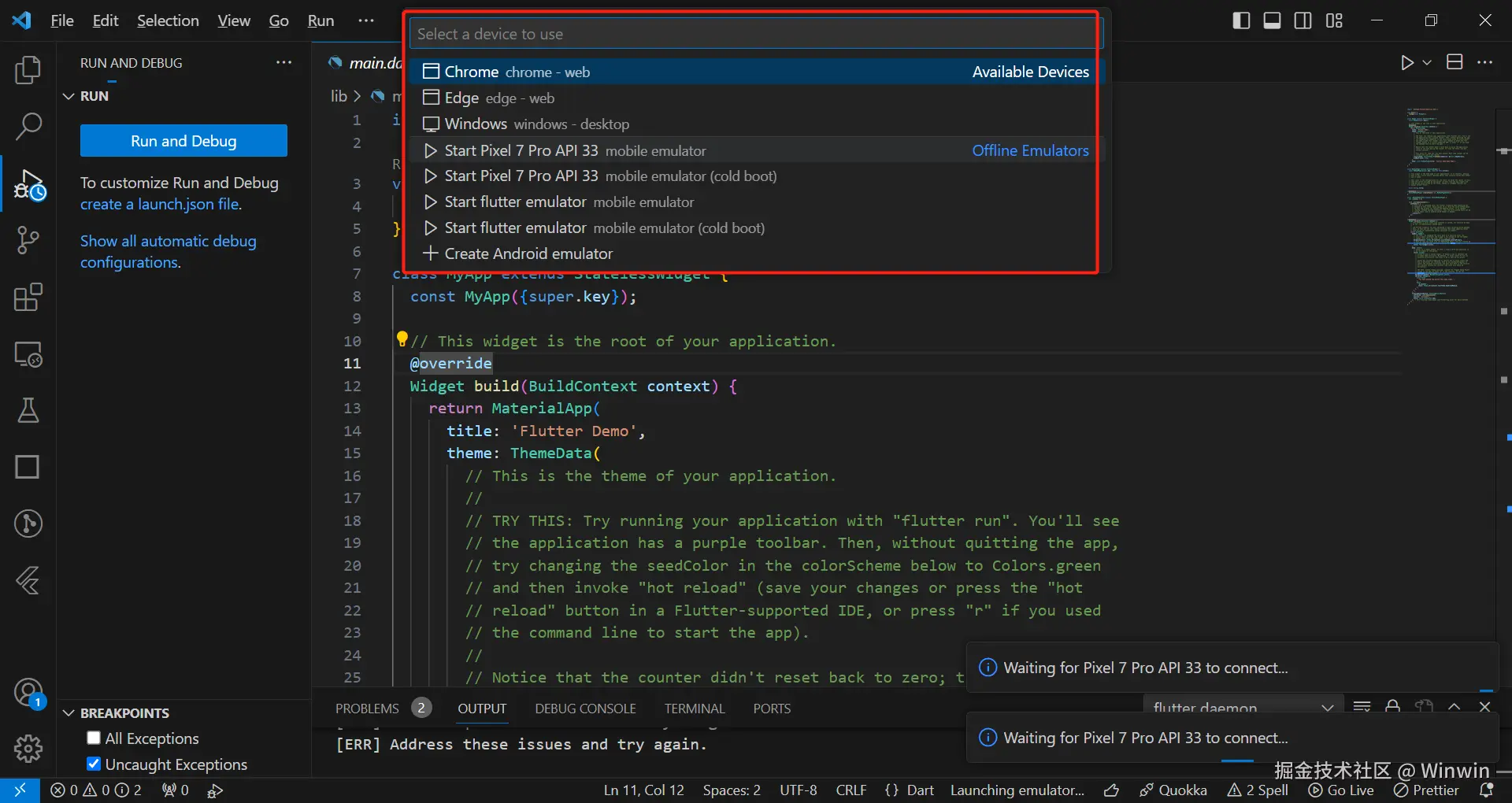1512x803 pixels.
Task: Toggle the primary side bar layout icon
Action: tap(1240, 20)
